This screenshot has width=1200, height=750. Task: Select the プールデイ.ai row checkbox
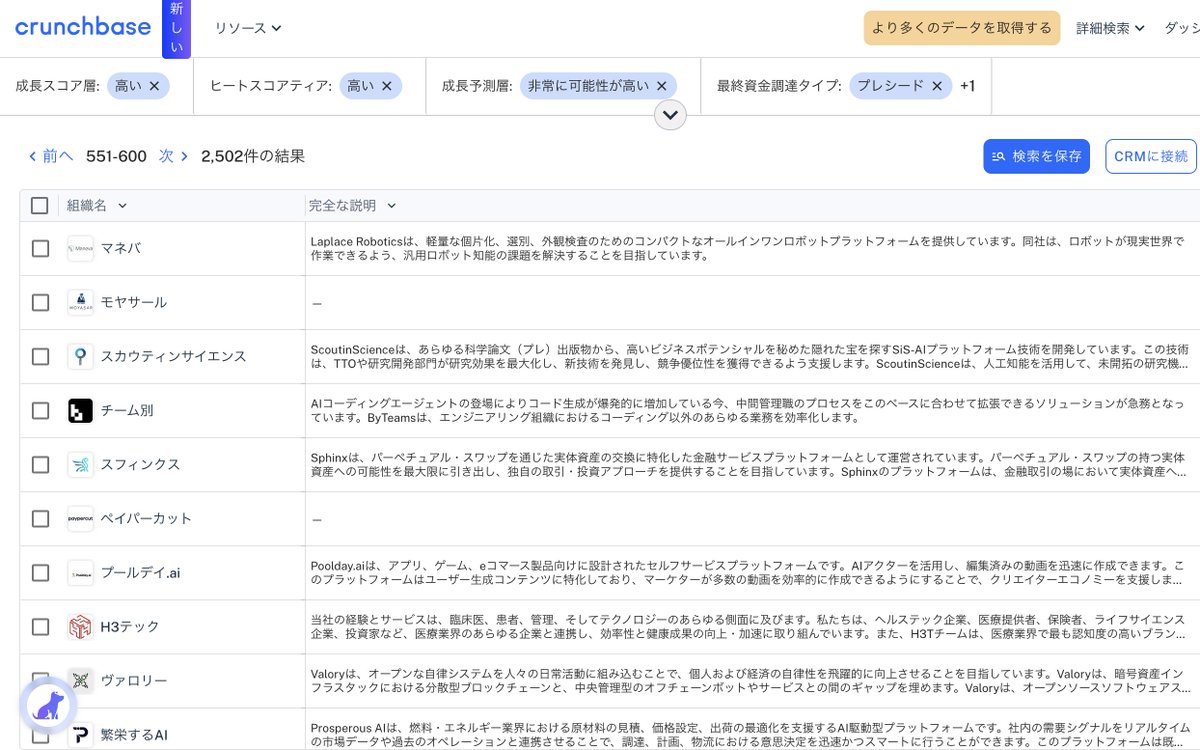click(40, 572)
